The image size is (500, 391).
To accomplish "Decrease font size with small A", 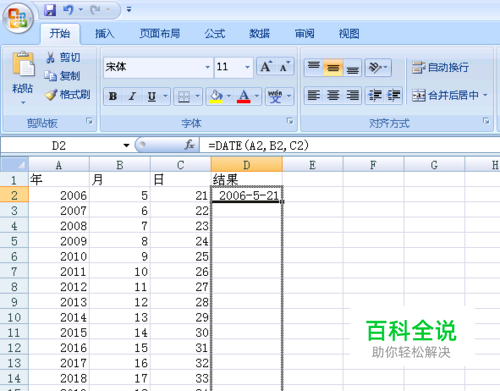I will (x=284, y=67).
